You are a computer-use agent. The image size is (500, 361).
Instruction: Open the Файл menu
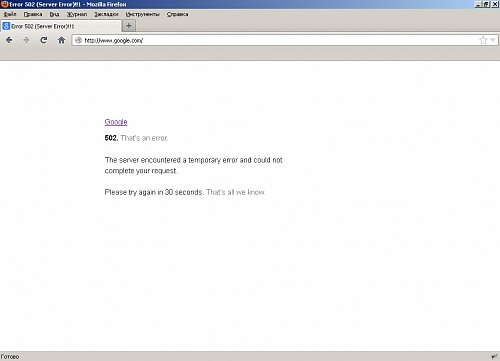tap(10, 14)
